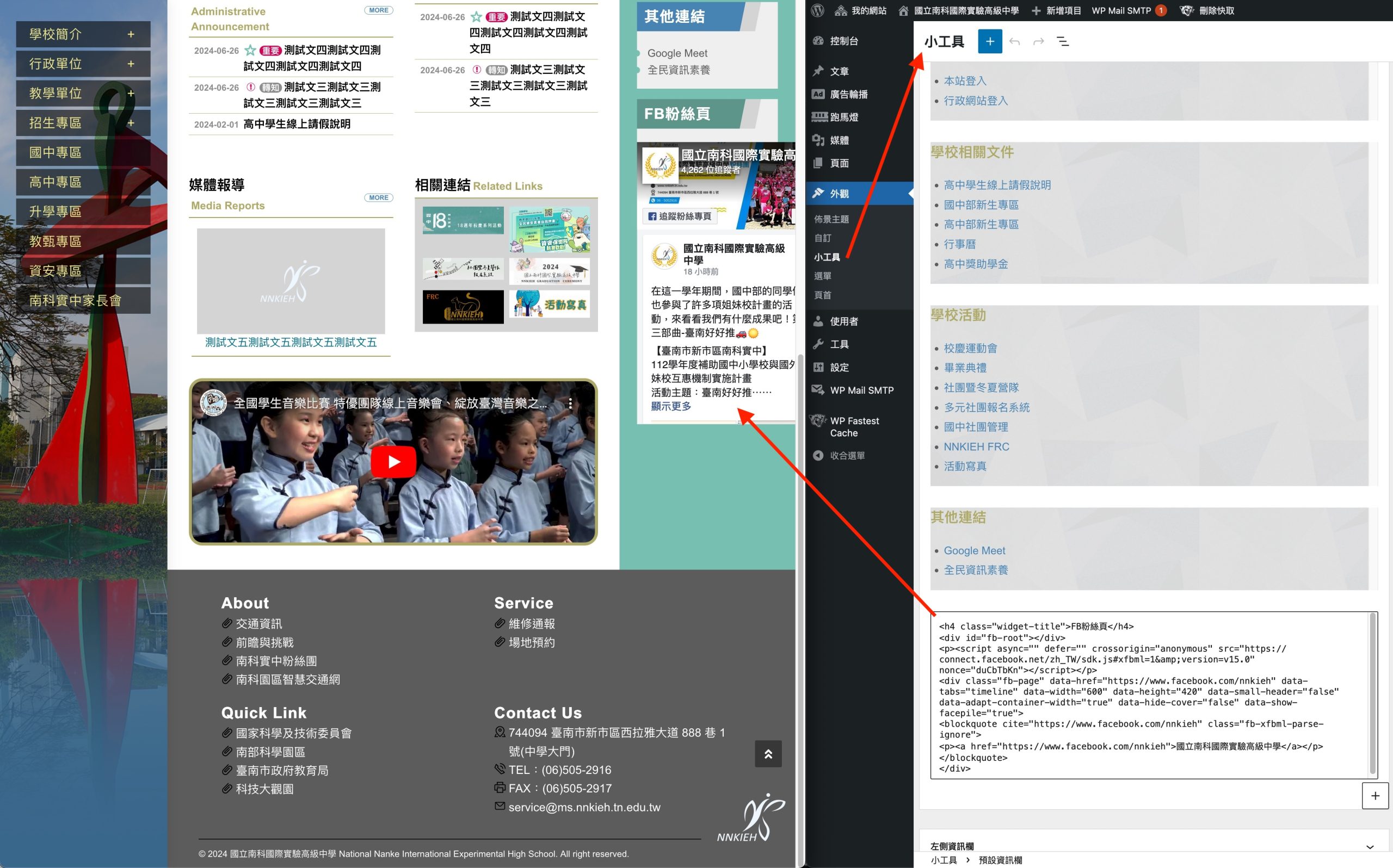
Task: Select 小工具 submenu item
Action: click(827, 257)
